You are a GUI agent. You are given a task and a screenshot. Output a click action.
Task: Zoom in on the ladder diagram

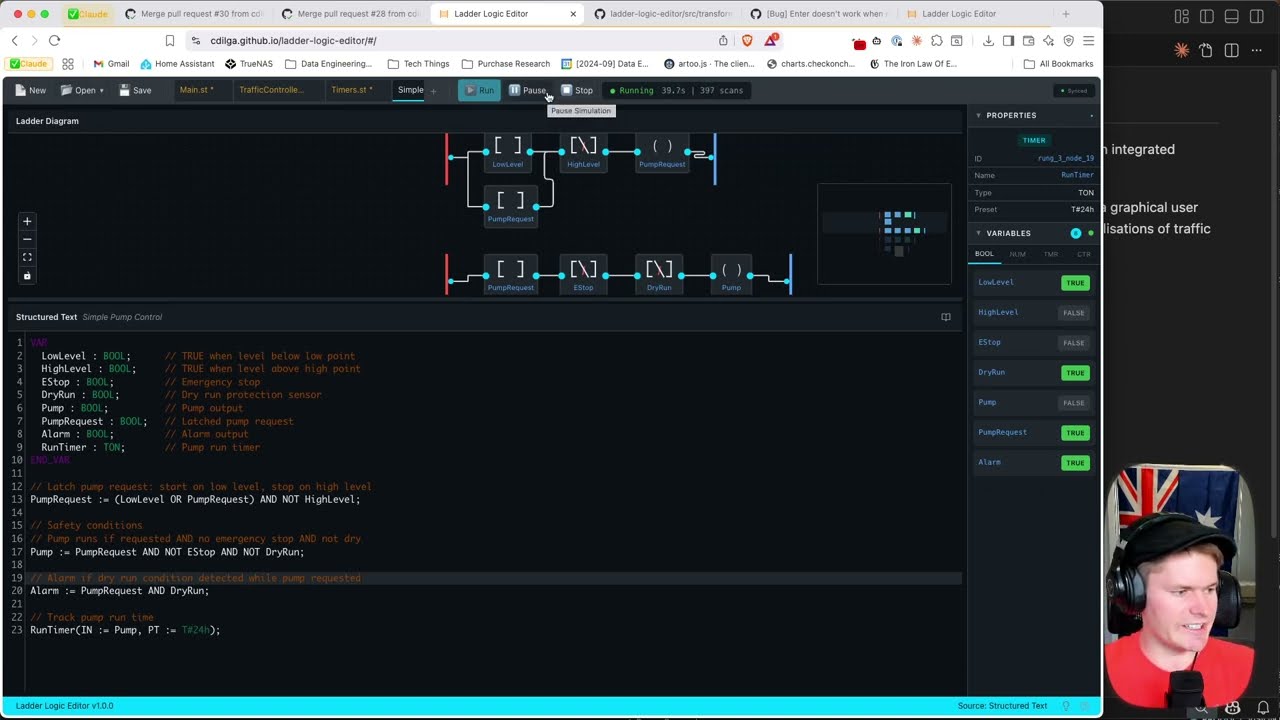(x=27, y=221)
